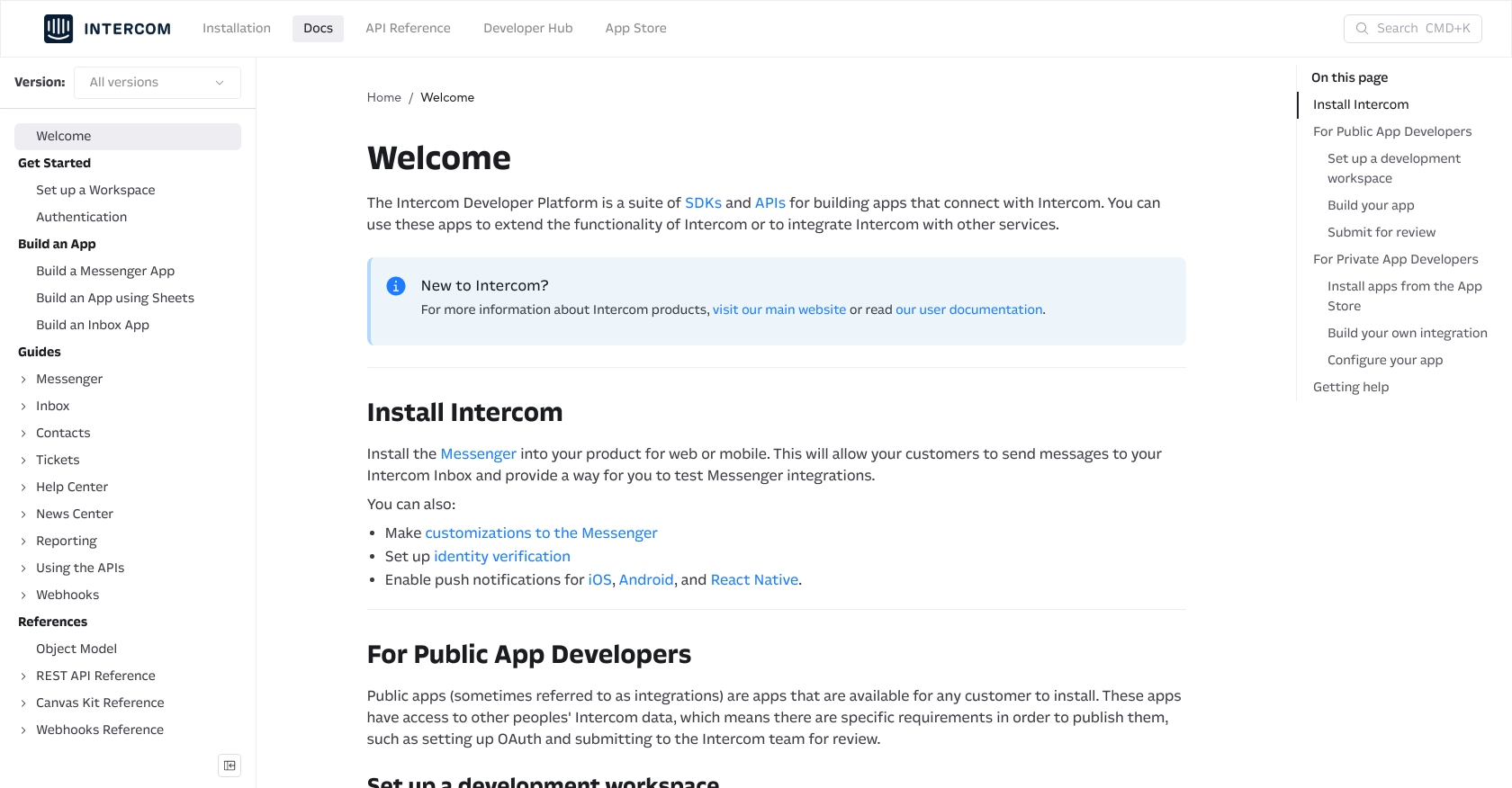
Task: Click the Search CMD+K field
Action: coord(1413,29)
